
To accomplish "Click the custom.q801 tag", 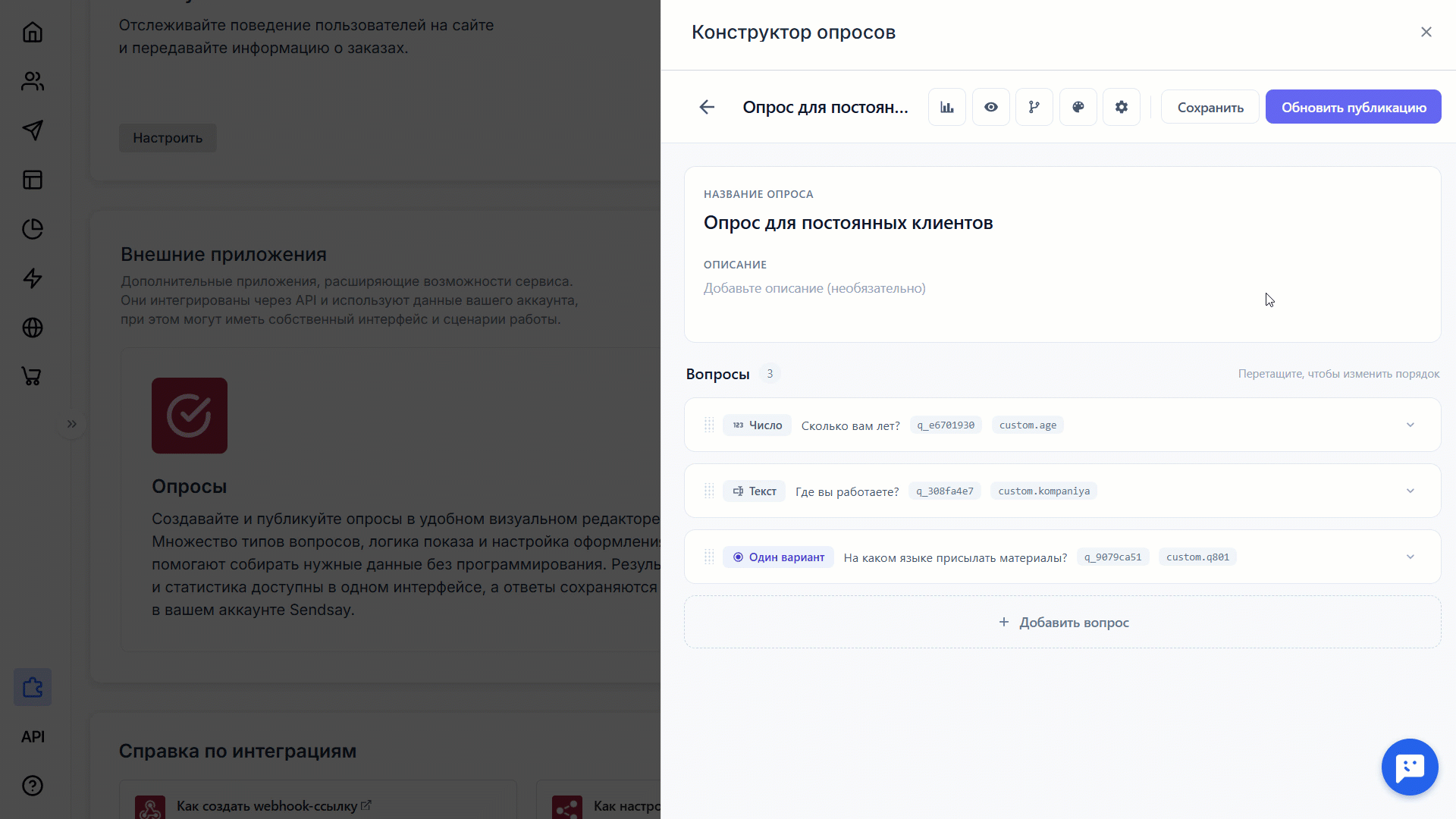I will pos(1197,557).
